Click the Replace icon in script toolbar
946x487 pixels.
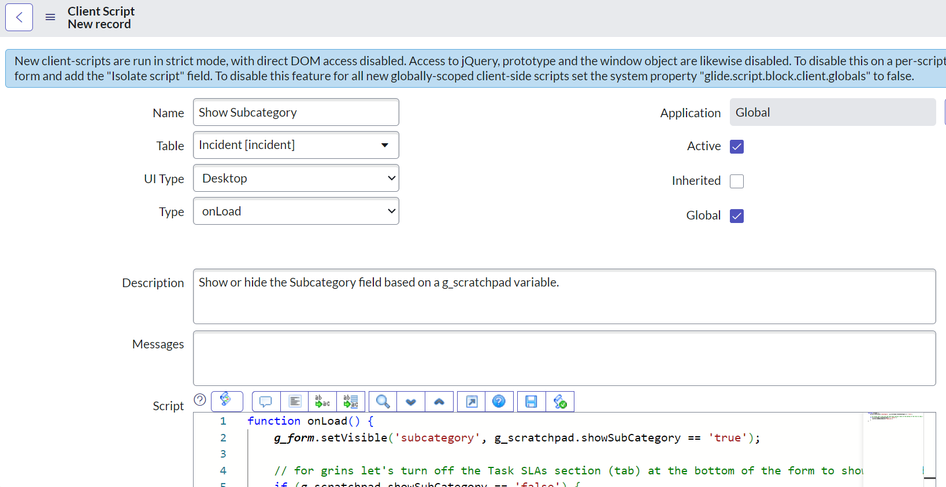323,401
